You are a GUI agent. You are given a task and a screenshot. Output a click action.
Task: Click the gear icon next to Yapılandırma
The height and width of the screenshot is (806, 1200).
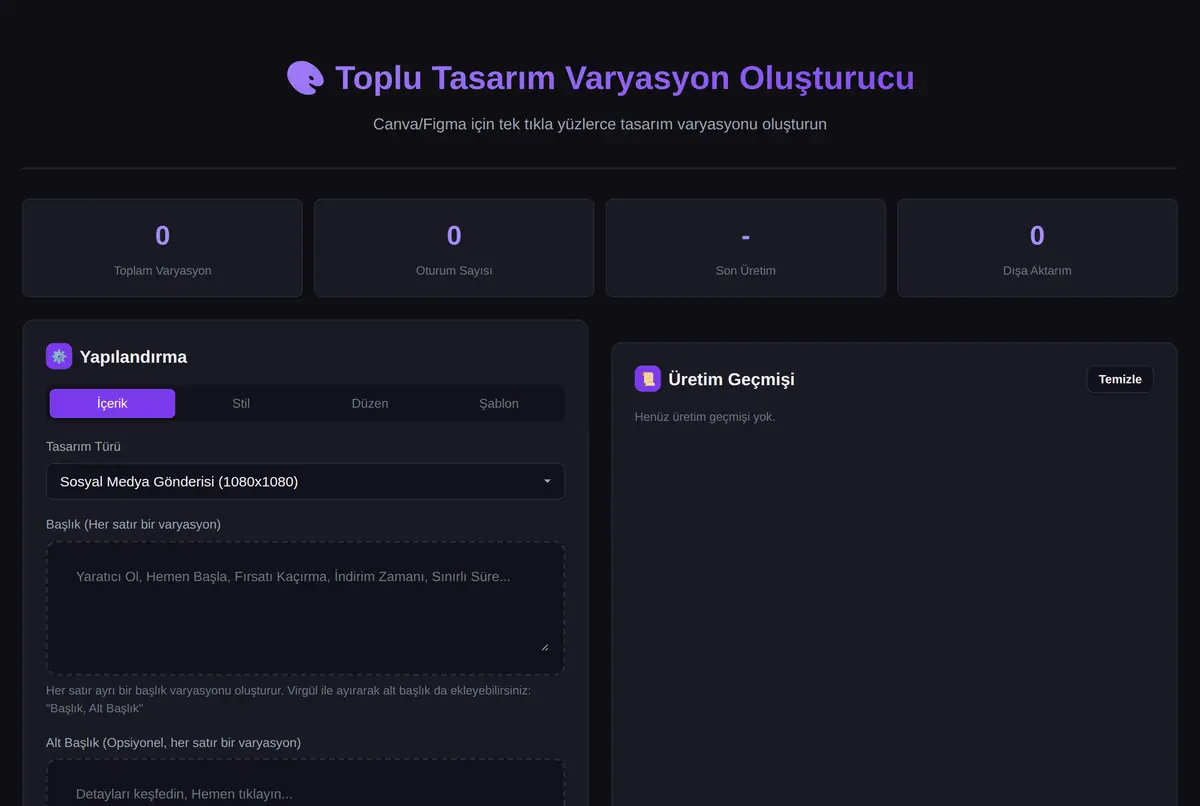(59, 356)
